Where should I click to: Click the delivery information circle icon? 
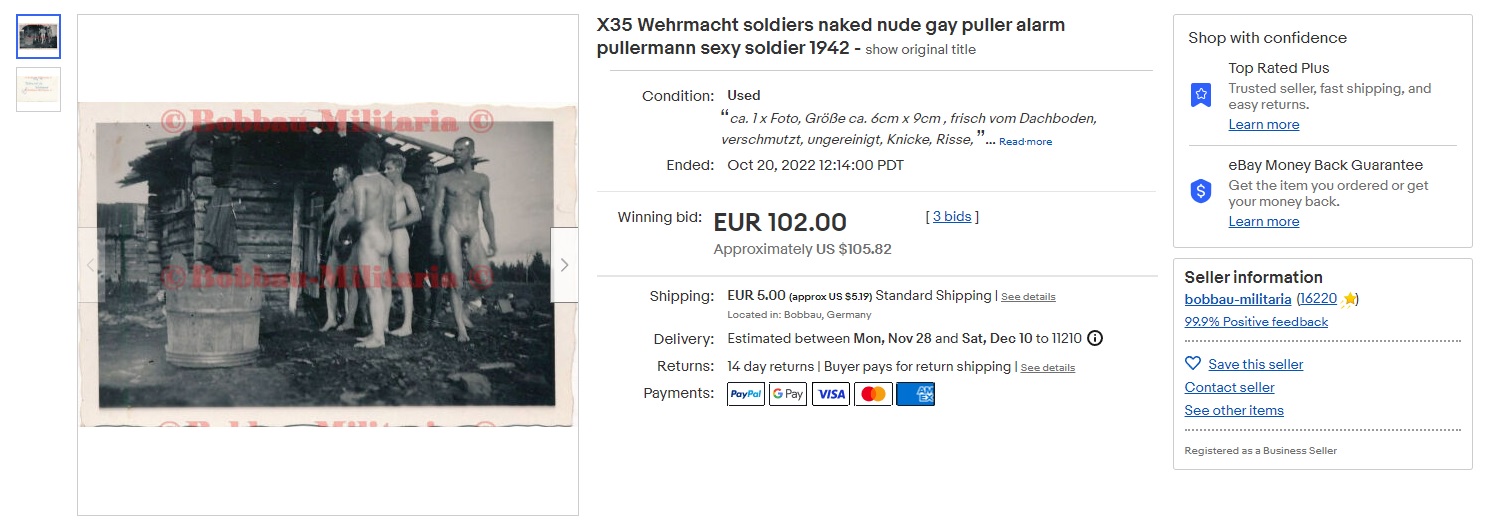point(1095,338)
